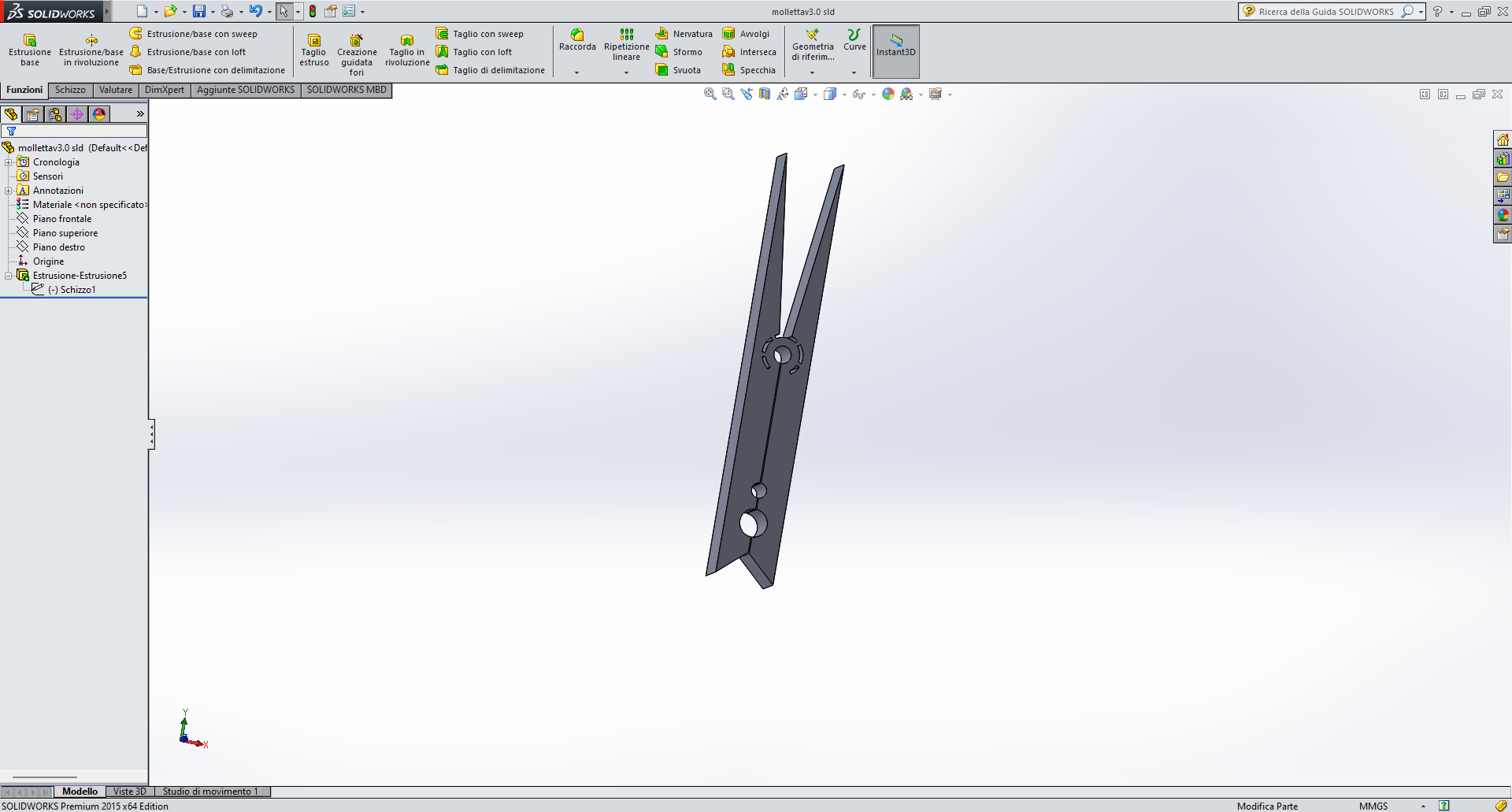Open Geometria di riferimento tool
Image resolution: width=1512 pixels, height=812 pixels.
[x=813, y=45]
